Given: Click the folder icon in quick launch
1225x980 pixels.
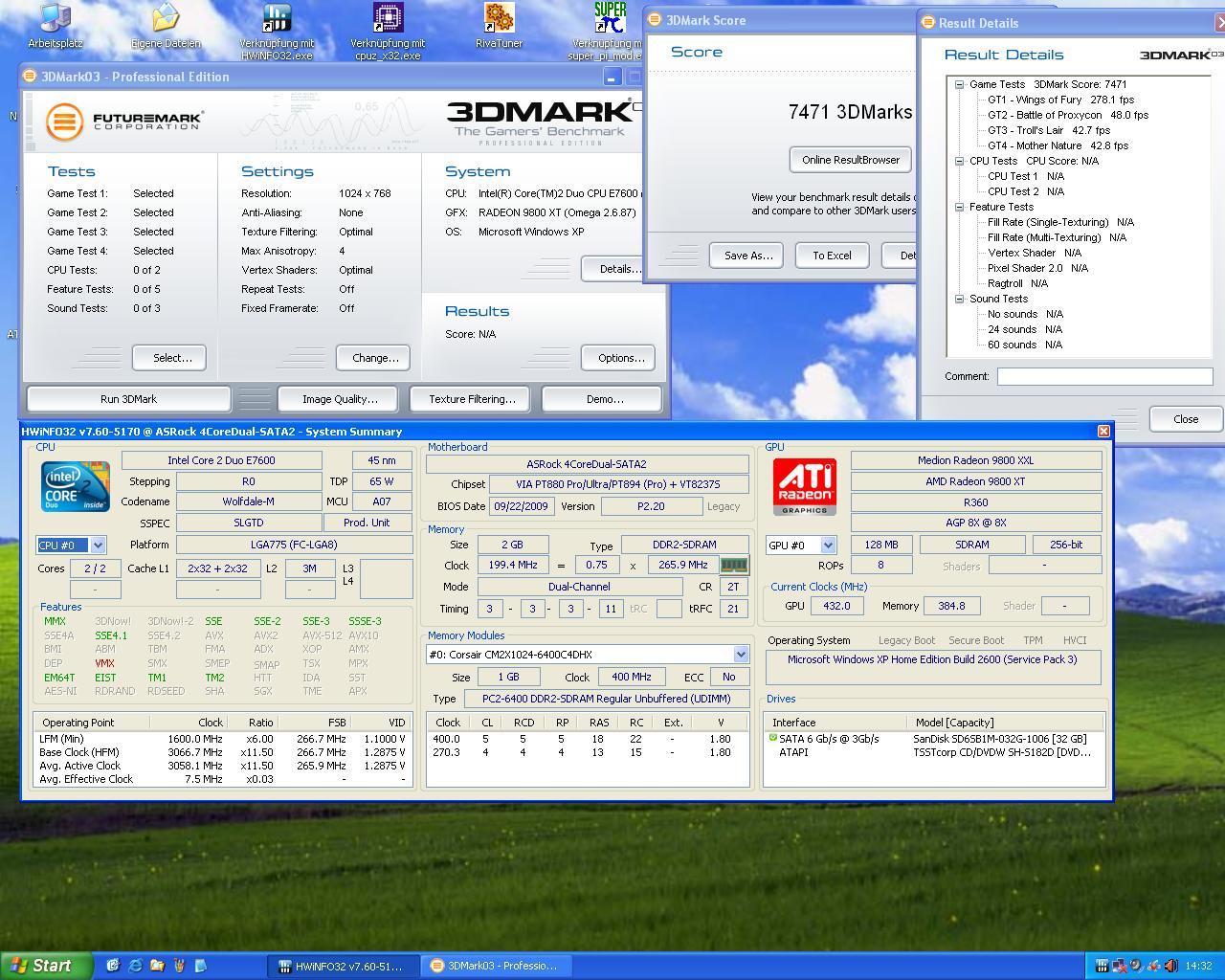Looking at the screenshot, I should click(x=157, y=966).
